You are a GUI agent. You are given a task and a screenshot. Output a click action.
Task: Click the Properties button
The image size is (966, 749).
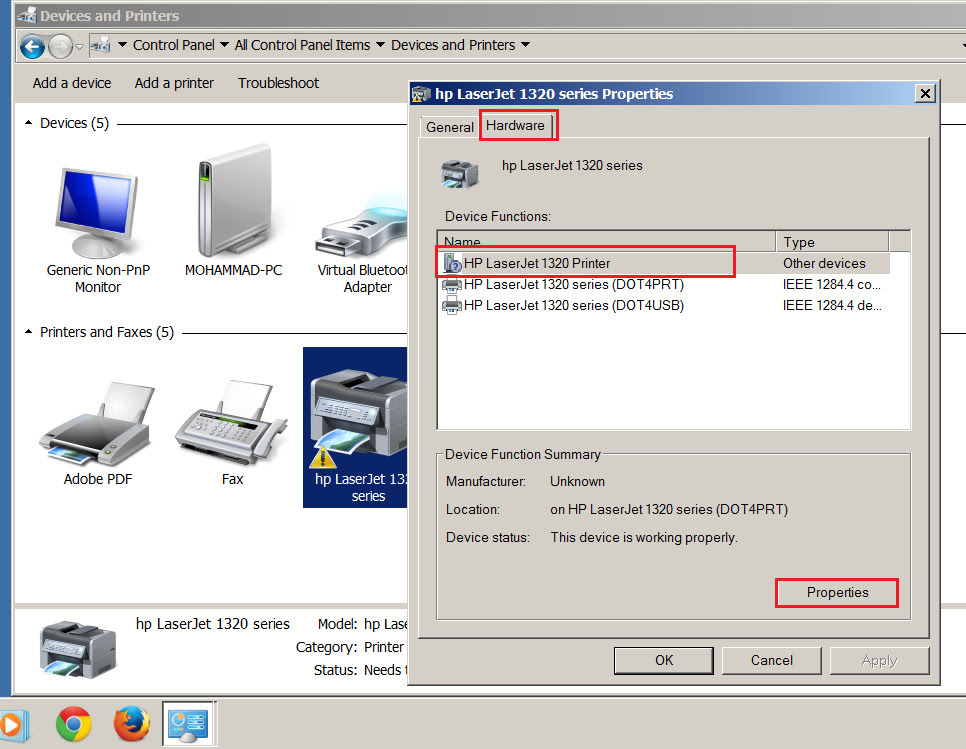click(837, 593)
